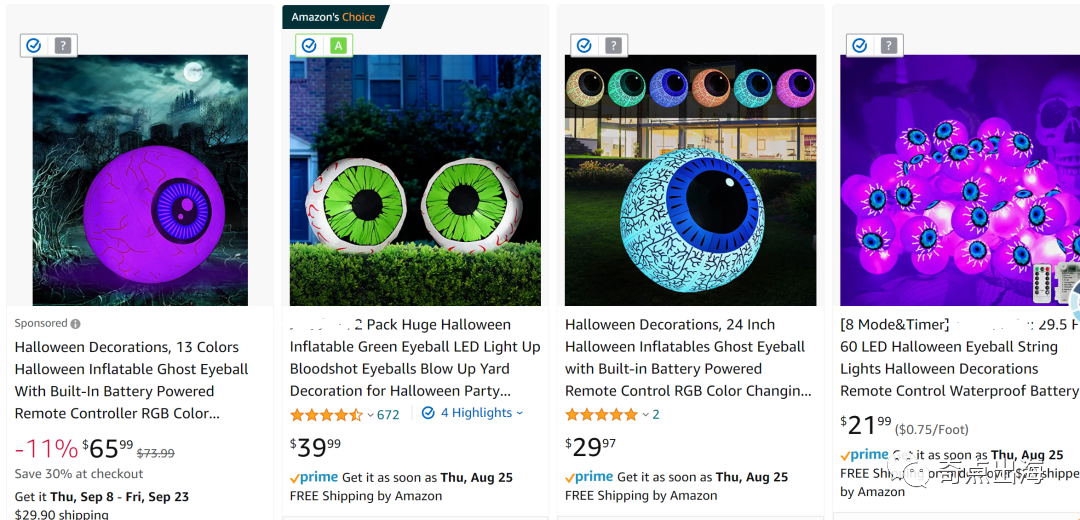Open the 672 reviews link
Screen dimensions: 1080x520
coord(388,415)
